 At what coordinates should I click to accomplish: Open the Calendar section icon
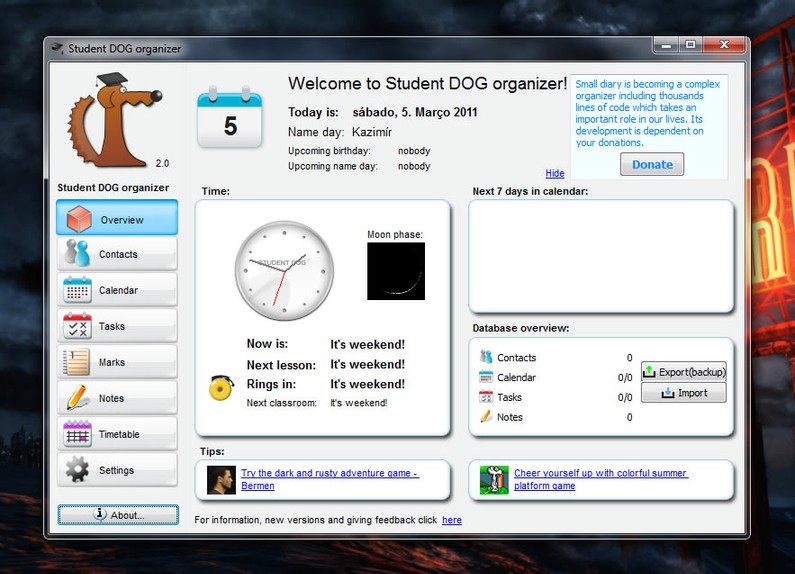(78, 290)
